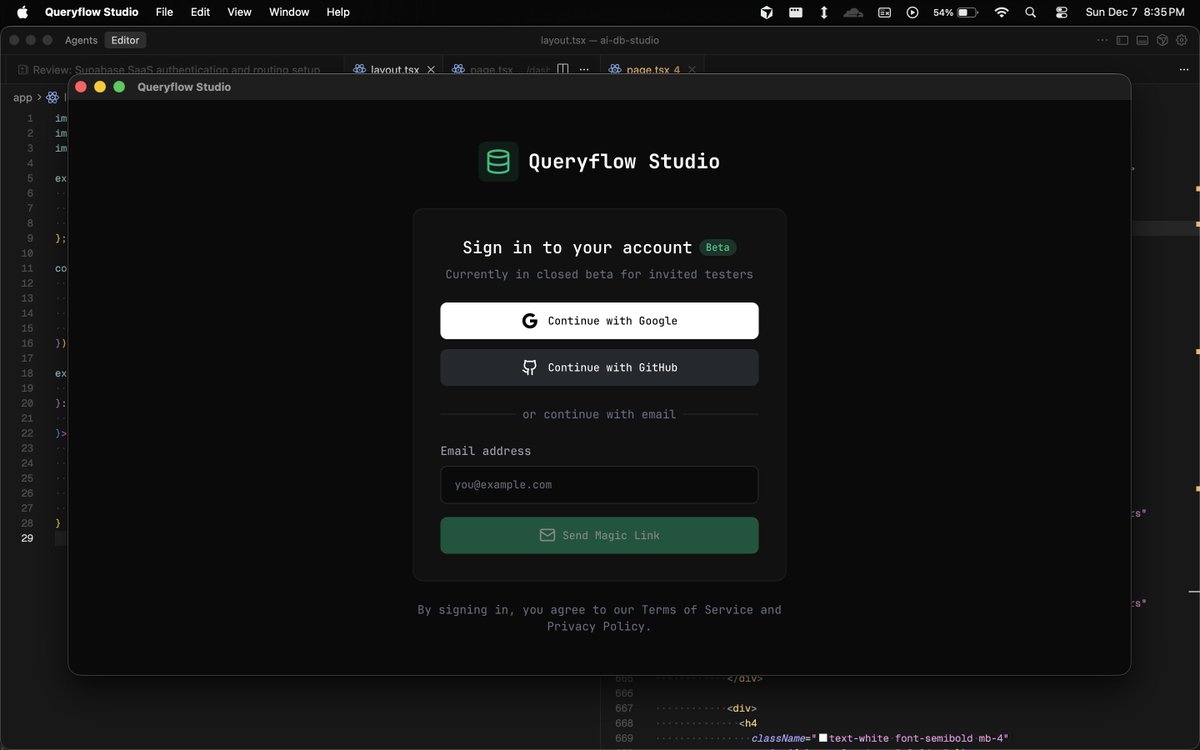This screenshot has width=1200, height=750.
Task: Click line number 16 in the editor gutter
Action: point(27,343)
